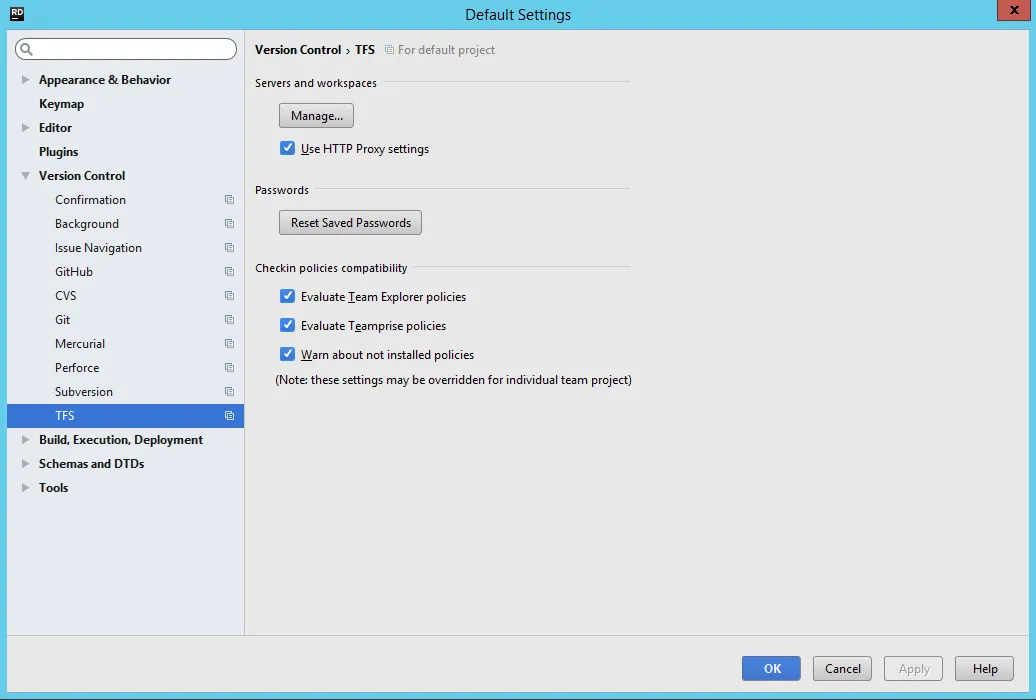Image resolution: width=1036 pixels, height=700 pixels.
Task: Open the Git settings page
Action: pyautogui.click(x=63, y=320)
